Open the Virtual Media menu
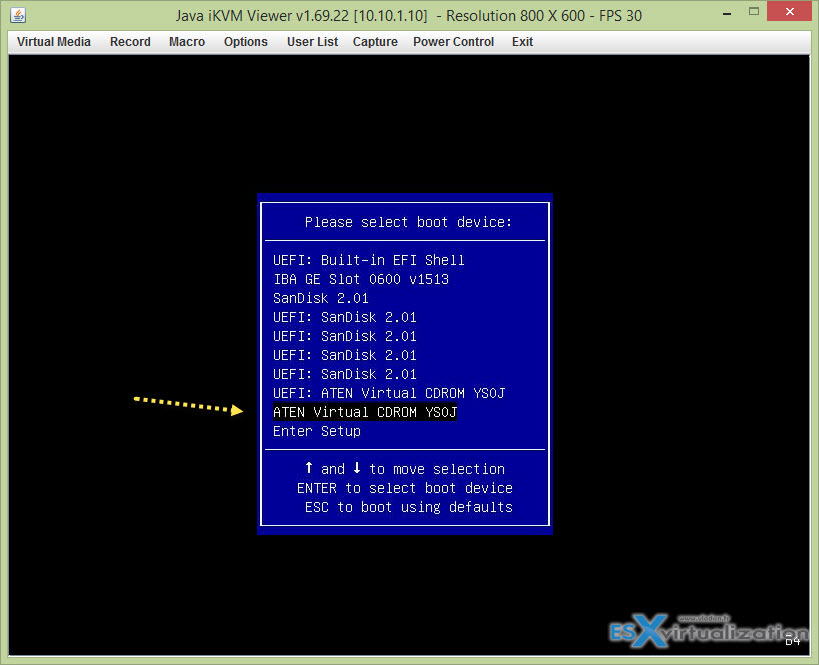Viewport: 819px width, 665px height. [54, 42]
